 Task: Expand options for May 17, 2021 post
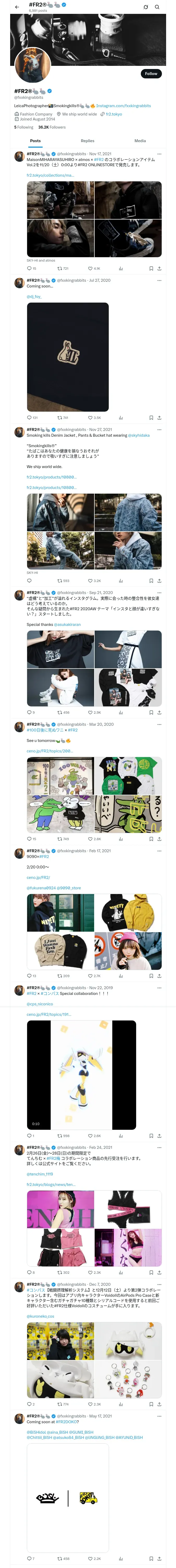(x=159, y=1416)
